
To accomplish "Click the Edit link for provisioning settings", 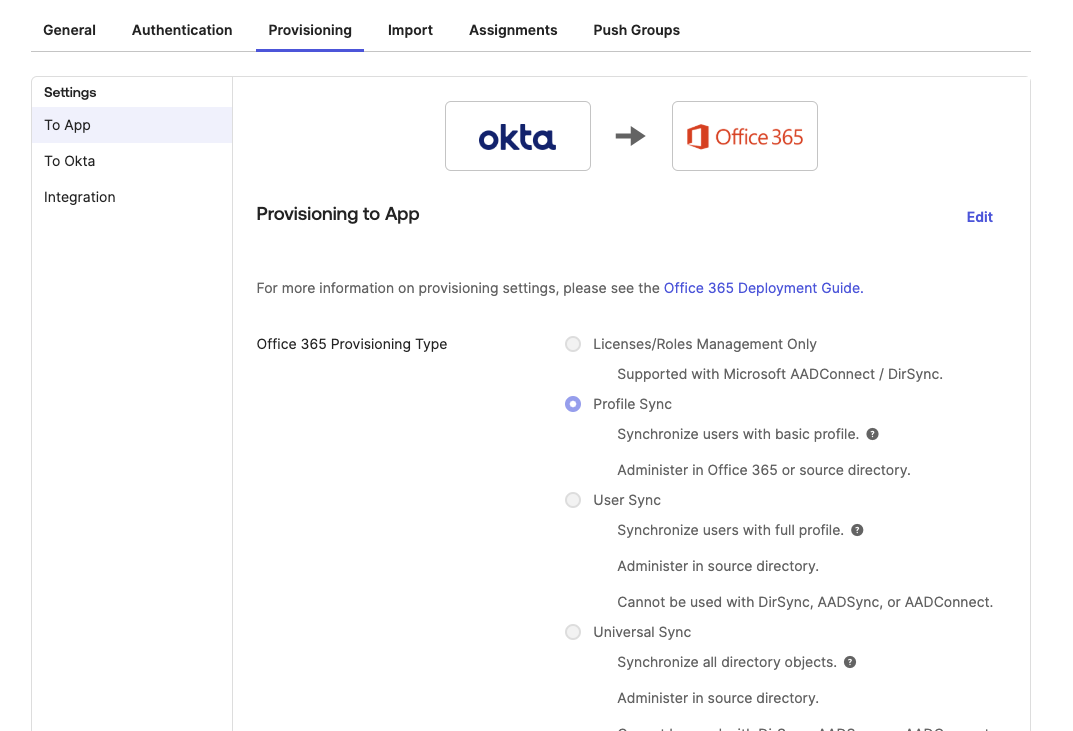I will (979, 217).
